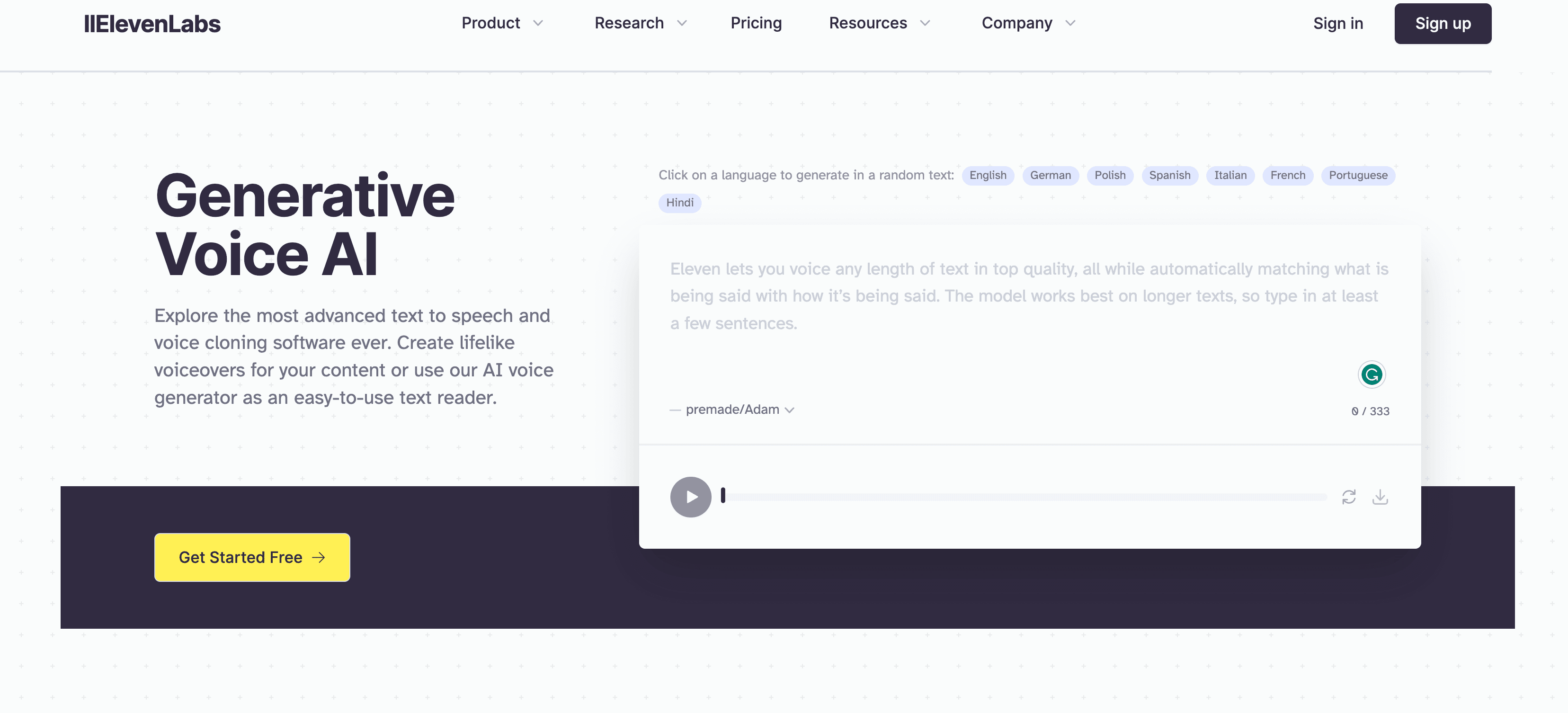The width and height of the screenshot is (1568, 713).
Task: Select the Polish language chip
Action: [1110, 175]
